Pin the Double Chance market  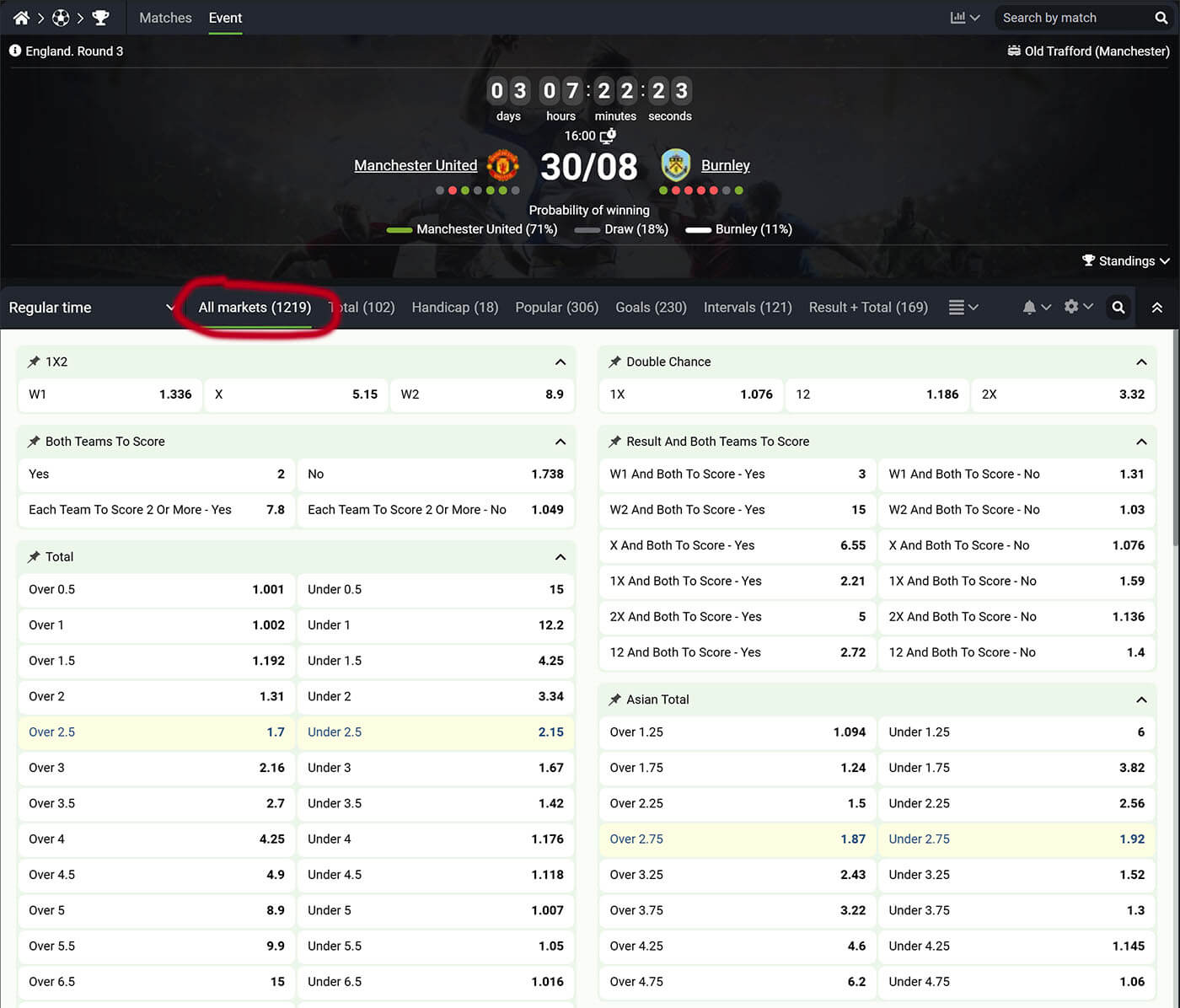point(614,362)
